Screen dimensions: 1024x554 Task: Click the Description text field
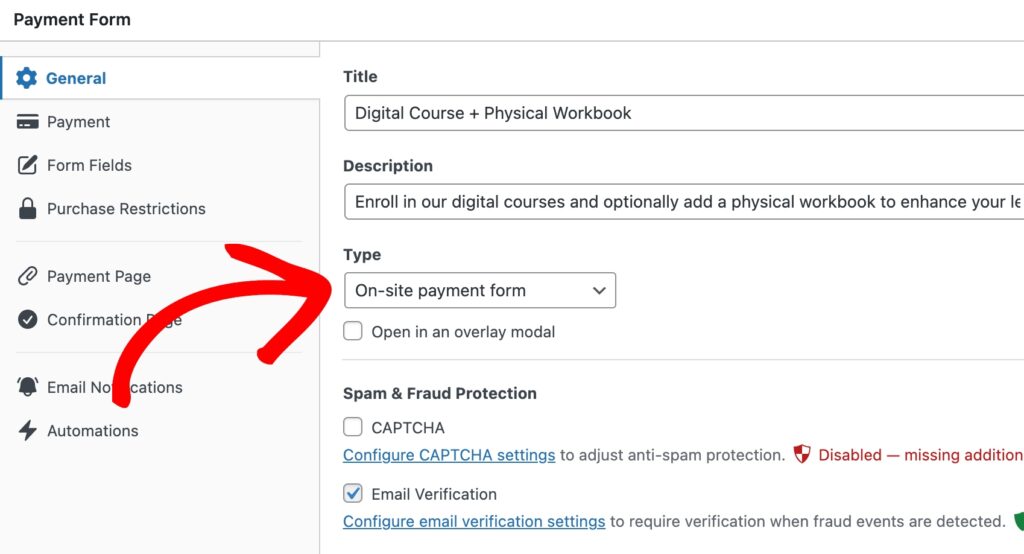click(680, 202)
